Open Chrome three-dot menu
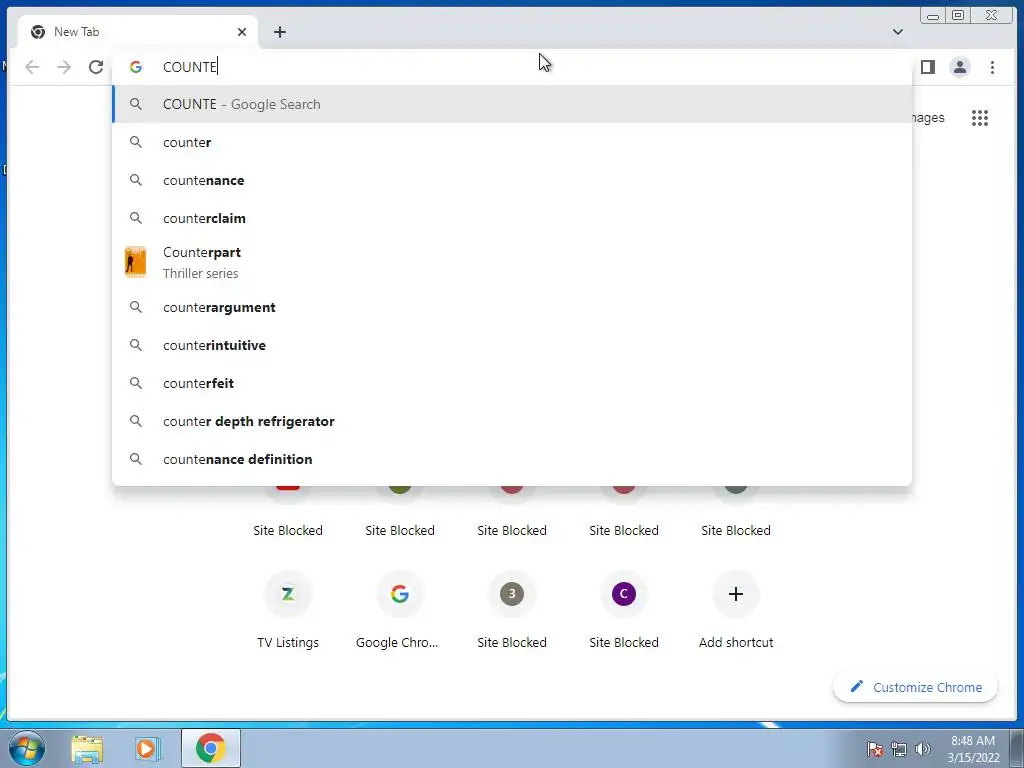Image resolution: width=1024 pixels, height=768 pixels. click(x=992, y=67)
